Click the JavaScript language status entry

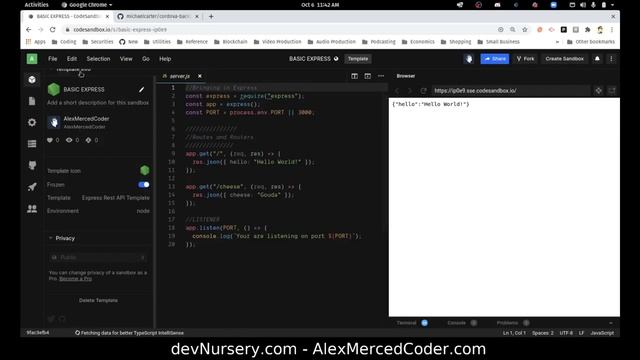602,333
